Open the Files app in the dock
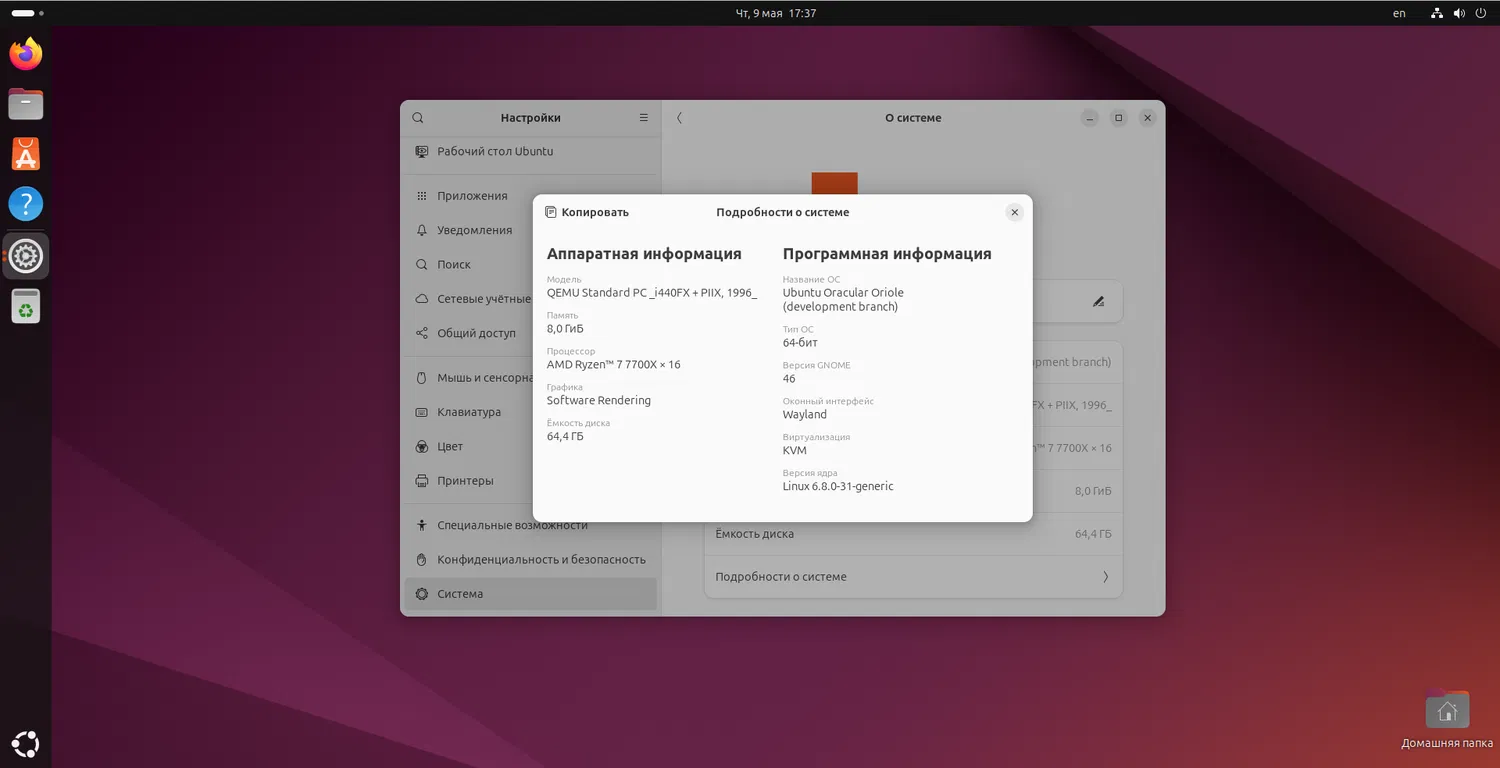The height and width of the screenshot is (768, 1500). tap(26, 104)
